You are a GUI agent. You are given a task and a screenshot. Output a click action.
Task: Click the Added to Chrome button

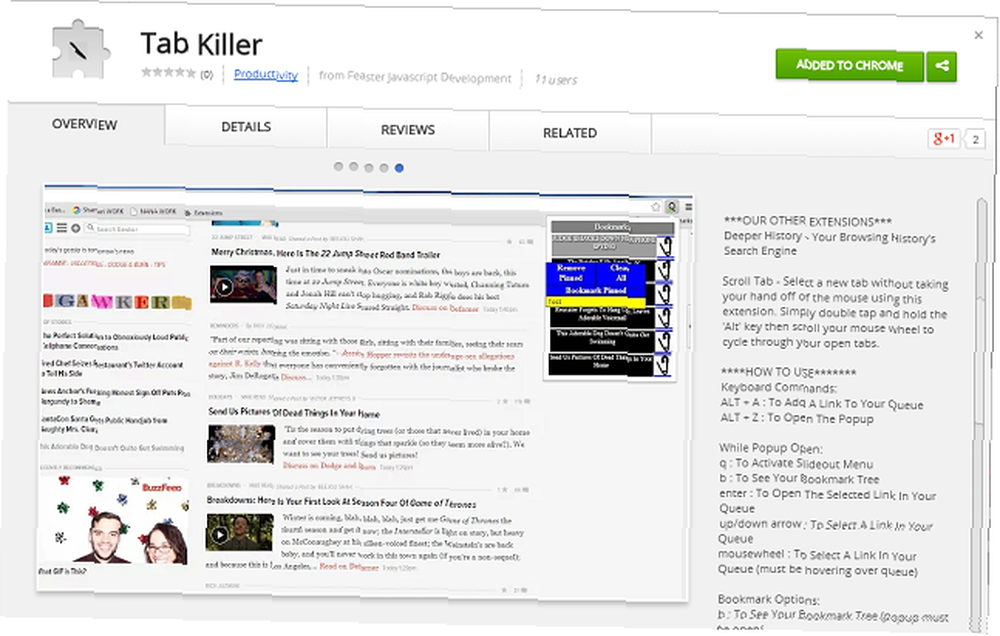pos(849,65)
